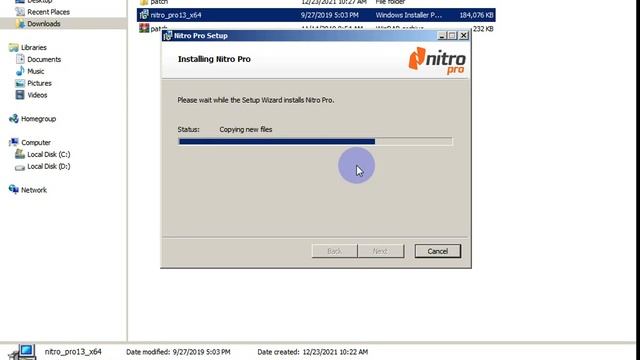Select the patch WinRAR archive icon

144,28
